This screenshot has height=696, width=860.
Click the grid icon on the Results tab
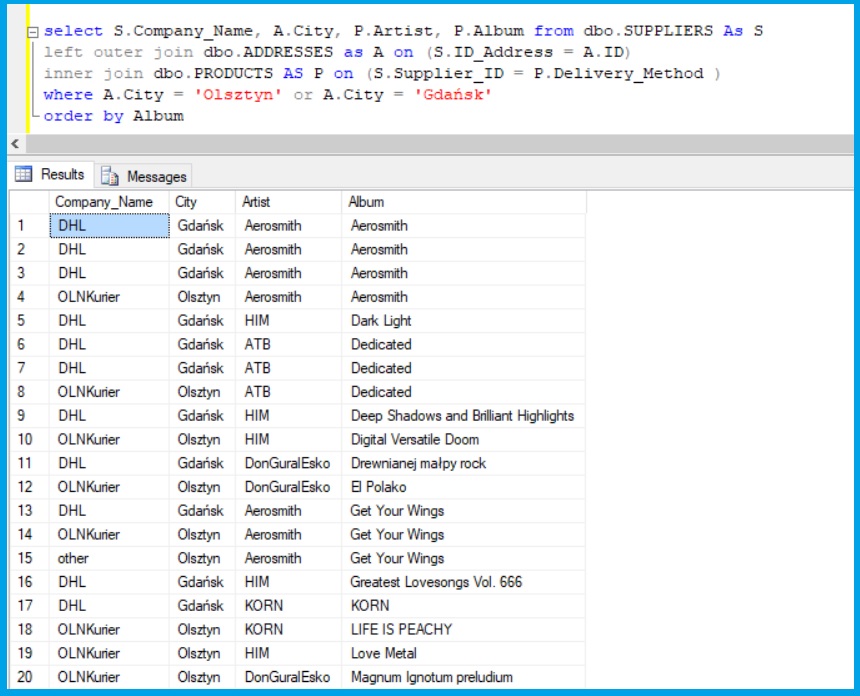[24, 175]
